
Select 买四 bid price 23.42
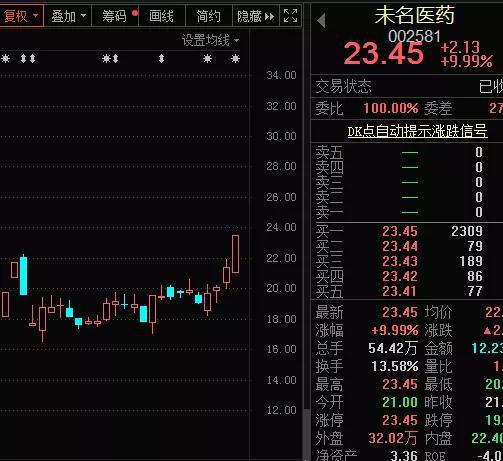click(400, 276)
